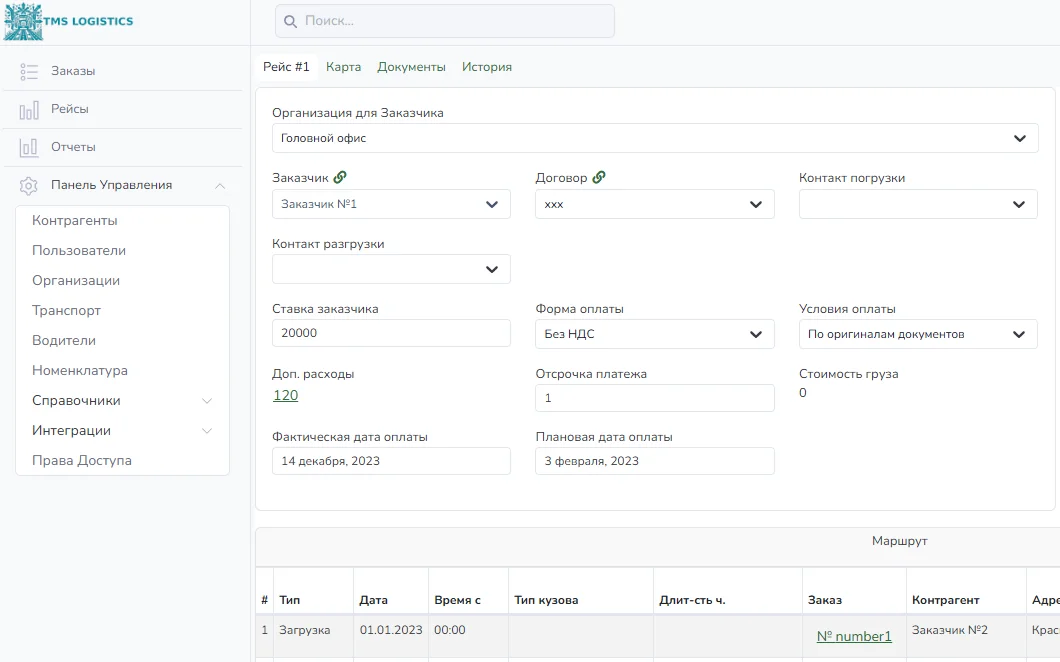Click the Панель Управления gear icon
This screenshot has height=662, width=1060.
point(29,185)
